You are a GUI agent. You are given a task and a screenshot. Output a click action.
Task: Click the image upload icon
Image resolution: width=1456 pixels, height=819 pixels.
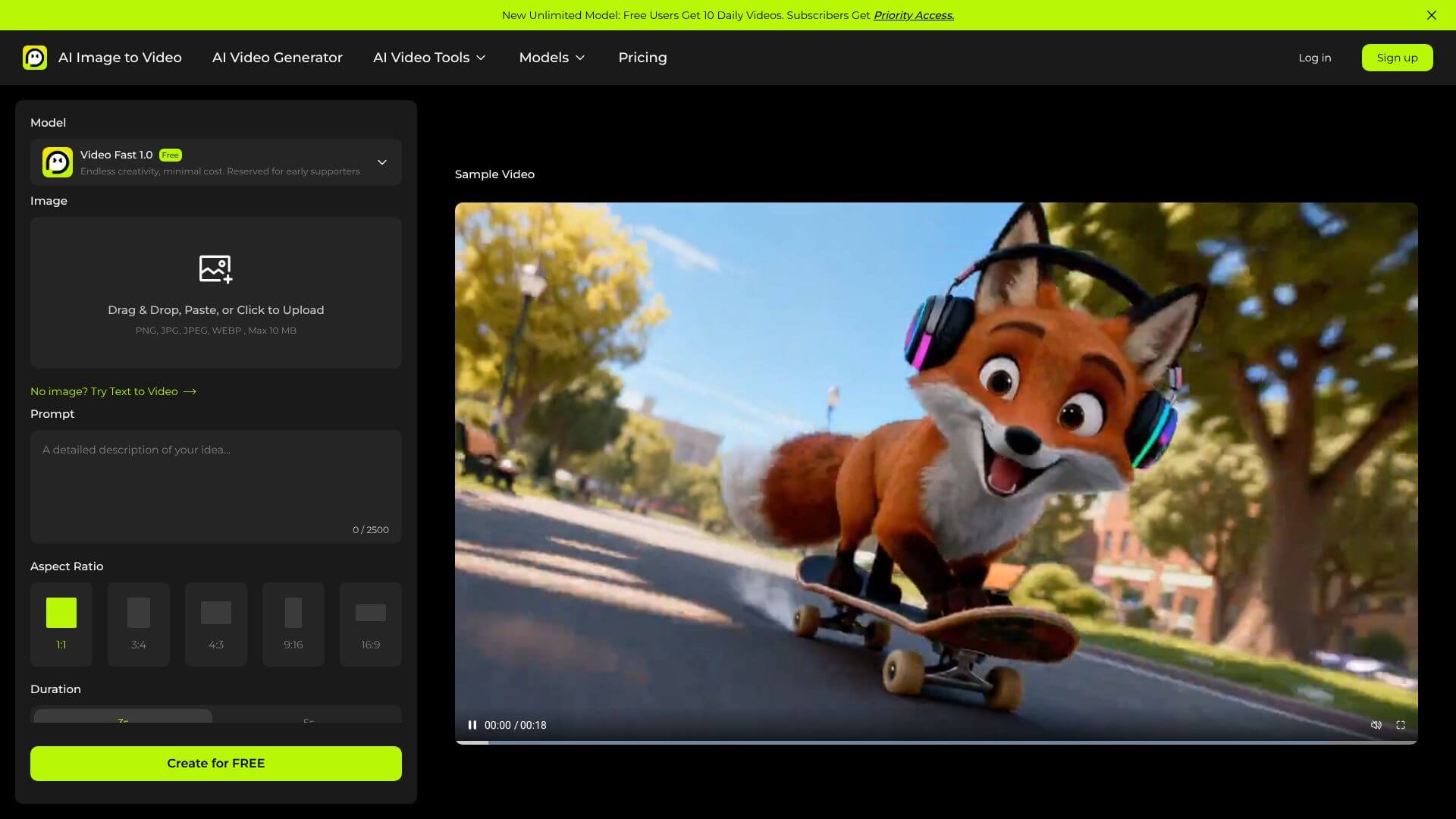click(215, 268)
